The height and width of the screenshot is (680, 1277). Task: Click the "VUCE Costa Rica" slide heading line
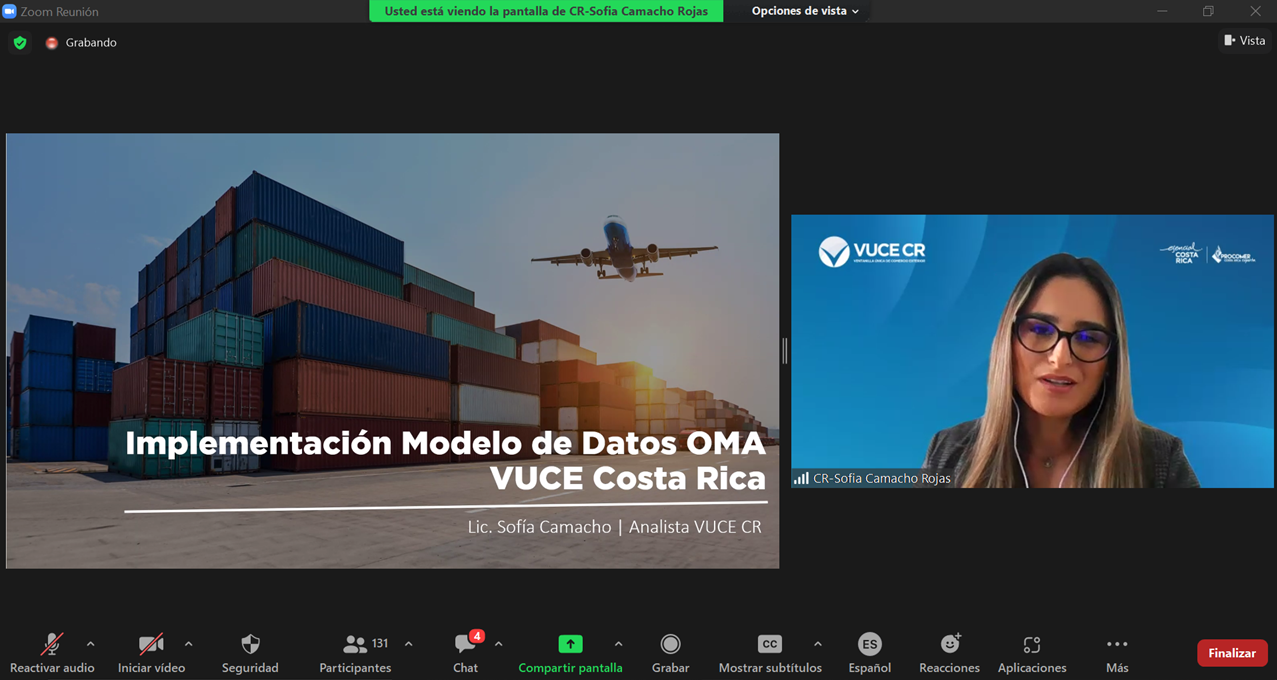(628, 478)
